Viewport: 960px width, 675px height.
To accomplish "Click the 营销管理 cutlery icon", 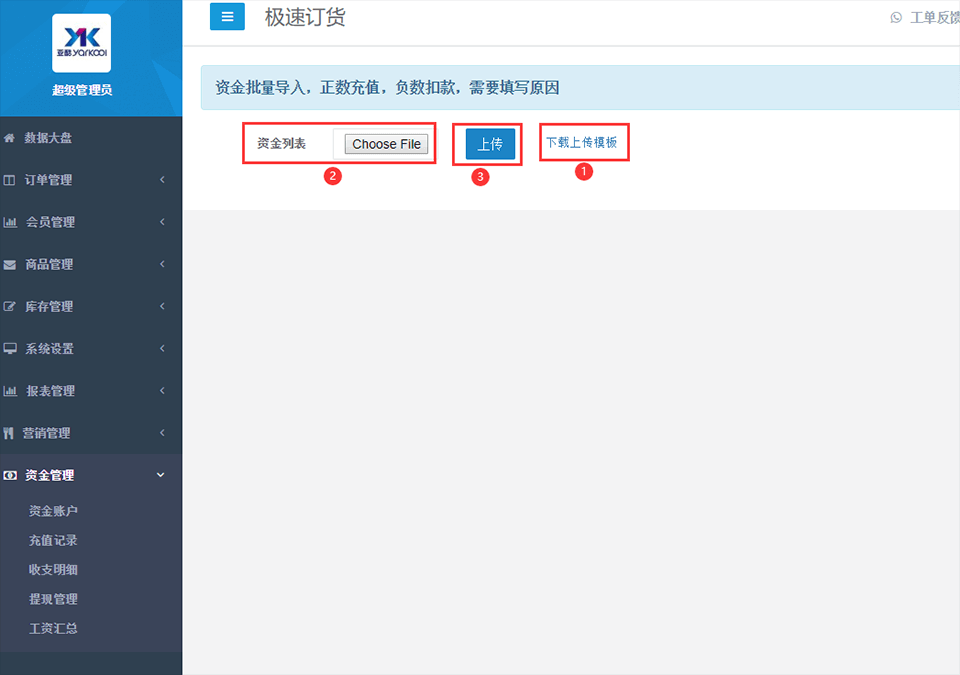I will (8, 433).
